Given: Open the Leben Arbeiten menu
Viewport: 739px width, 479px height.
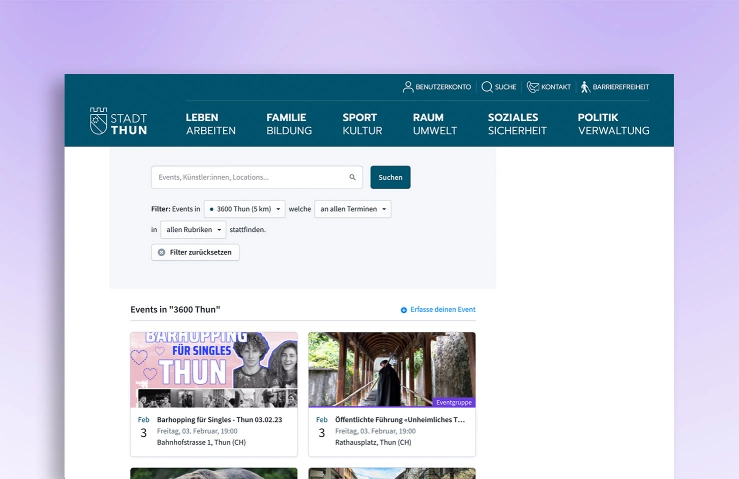Looking at the screenshot, I should point(211,124).
